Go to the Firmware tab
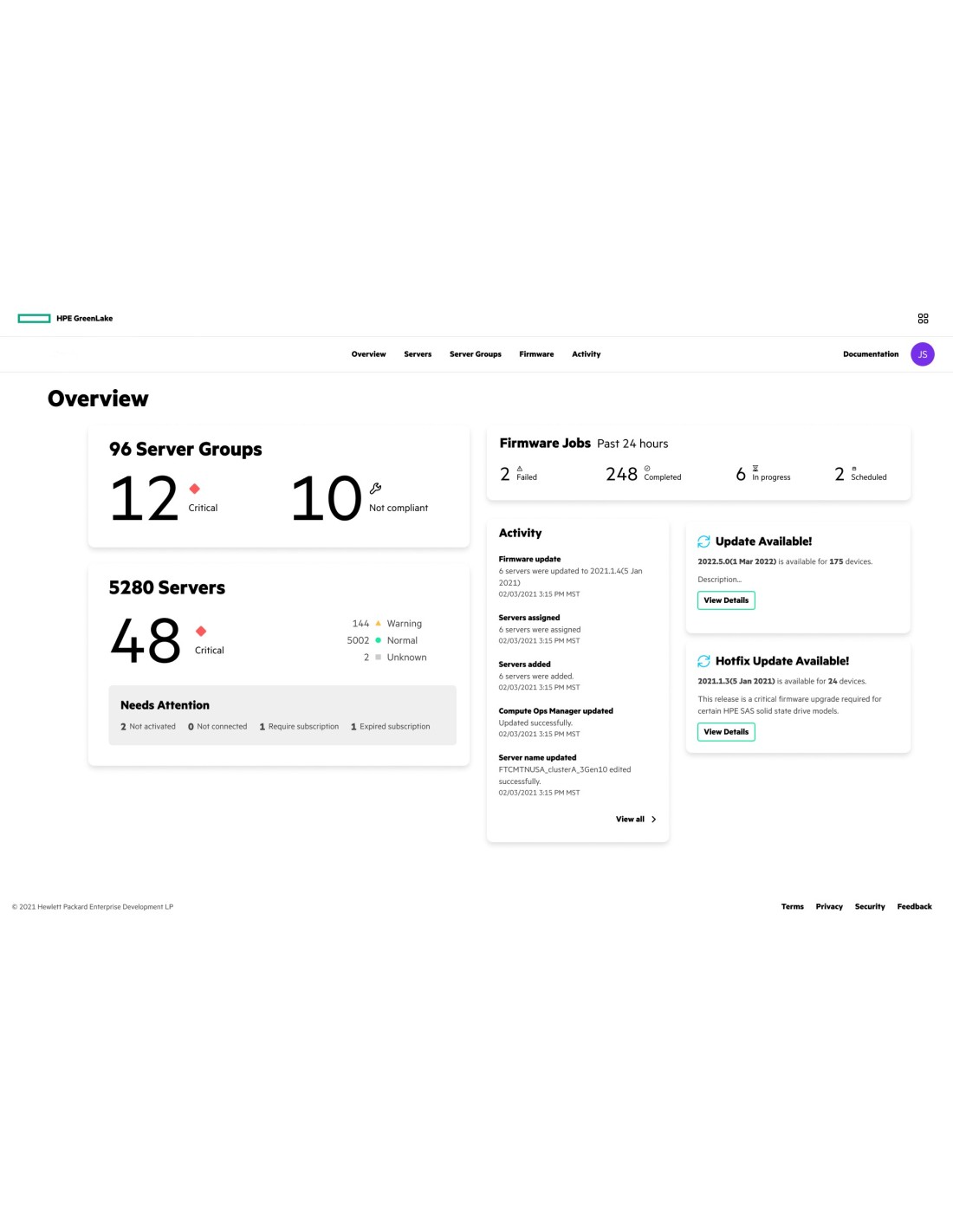Viewport: 953px width, 1232px height. 536,354
